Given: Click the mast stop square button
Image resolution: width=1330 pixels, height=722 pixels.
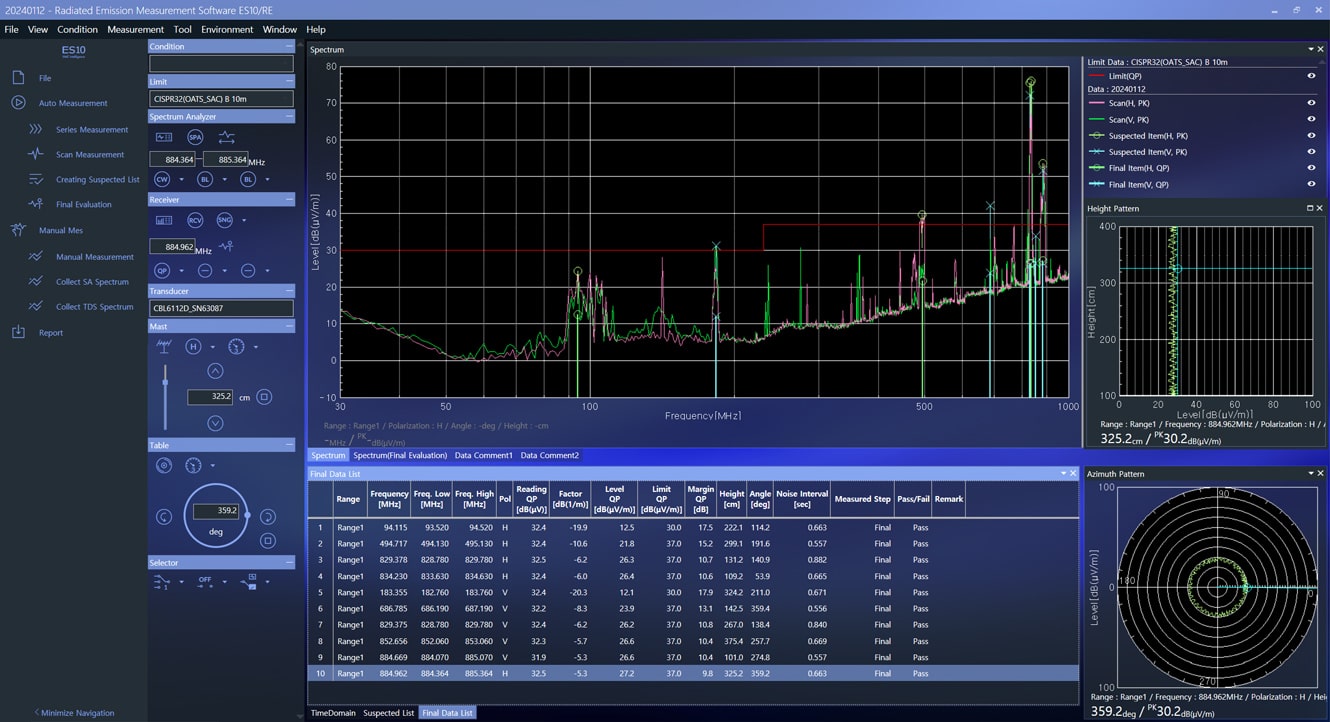Looking at the screenshot, I should pyautogui.click(x=264, y=397).
